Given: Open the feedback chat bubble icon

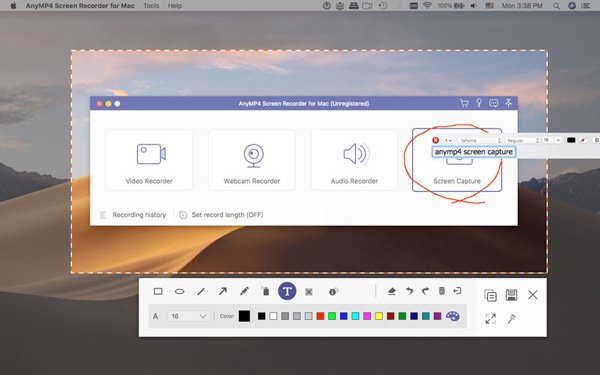Looking at the screenshot, I should pyautogui.click(x=494, y=103).
